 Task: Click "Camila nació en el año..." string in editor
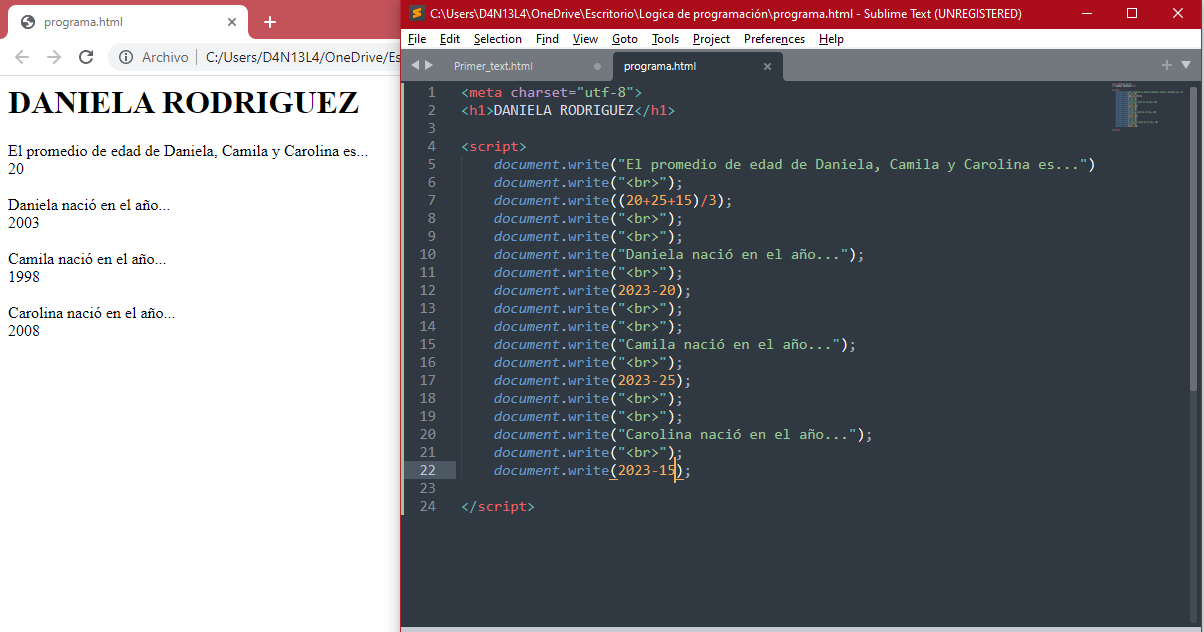[x=730, y=344]
